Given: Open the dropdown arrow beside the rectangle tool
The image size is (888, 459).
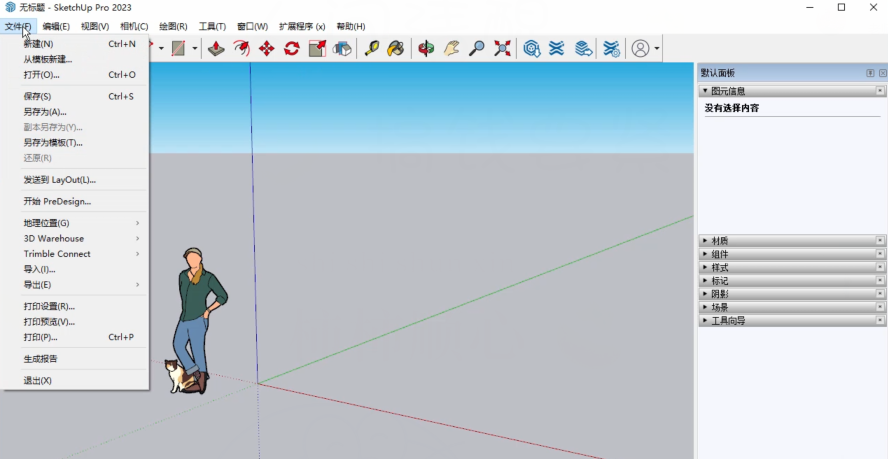Looking at the screenshot, I should pyautogui.click(x=195, y=48).
